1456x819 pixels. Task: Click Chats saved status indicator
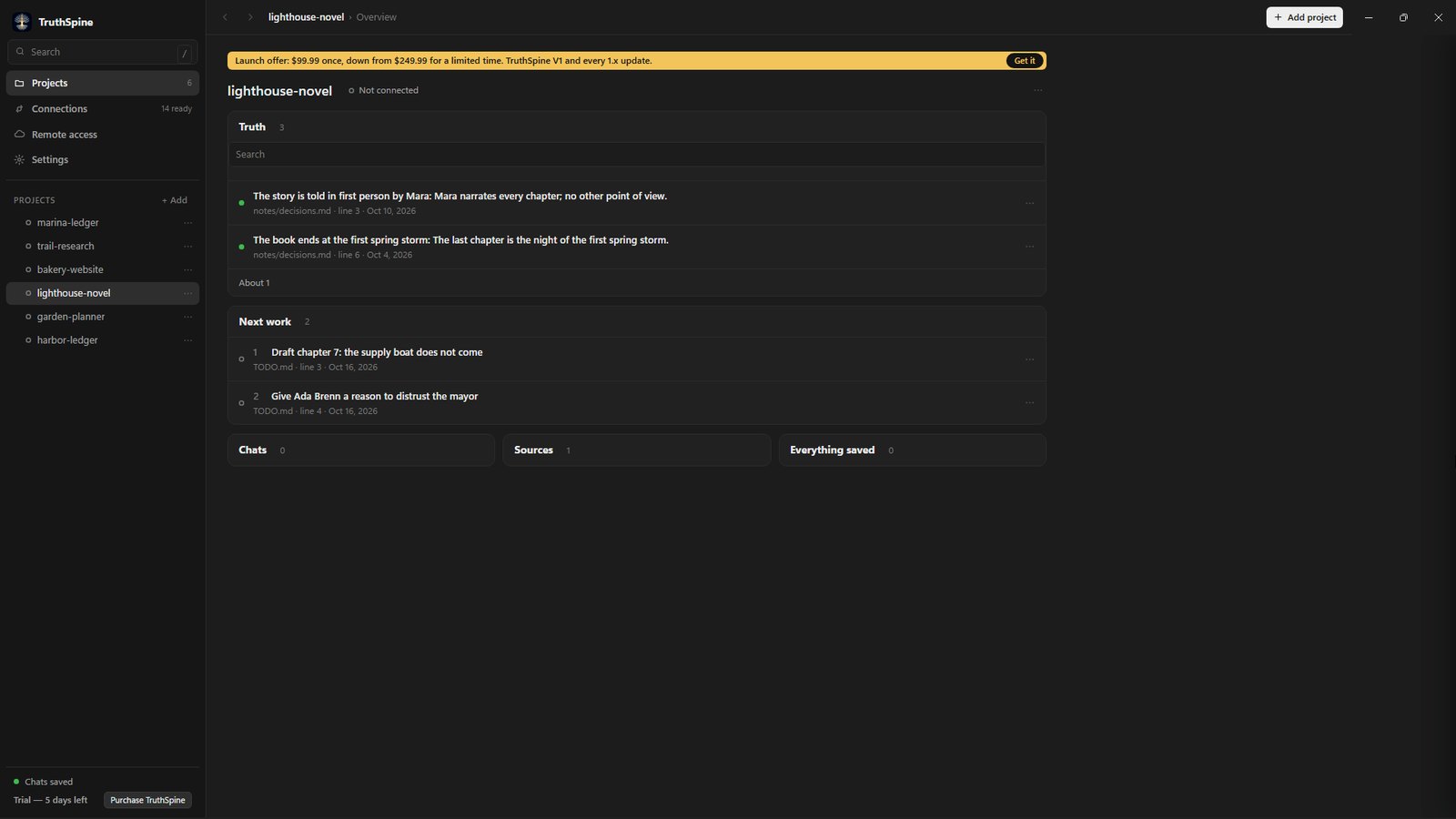pos(44,782)
